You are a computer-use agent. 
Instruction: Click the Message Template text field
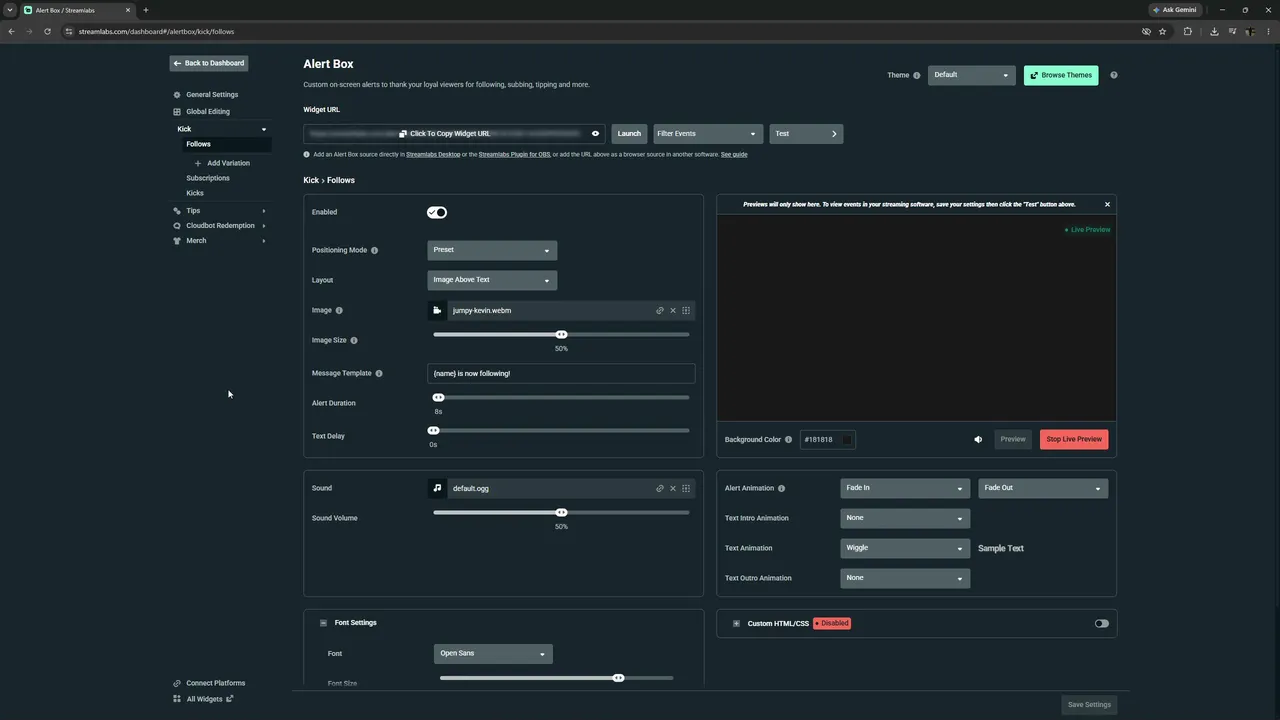point(561,373)
